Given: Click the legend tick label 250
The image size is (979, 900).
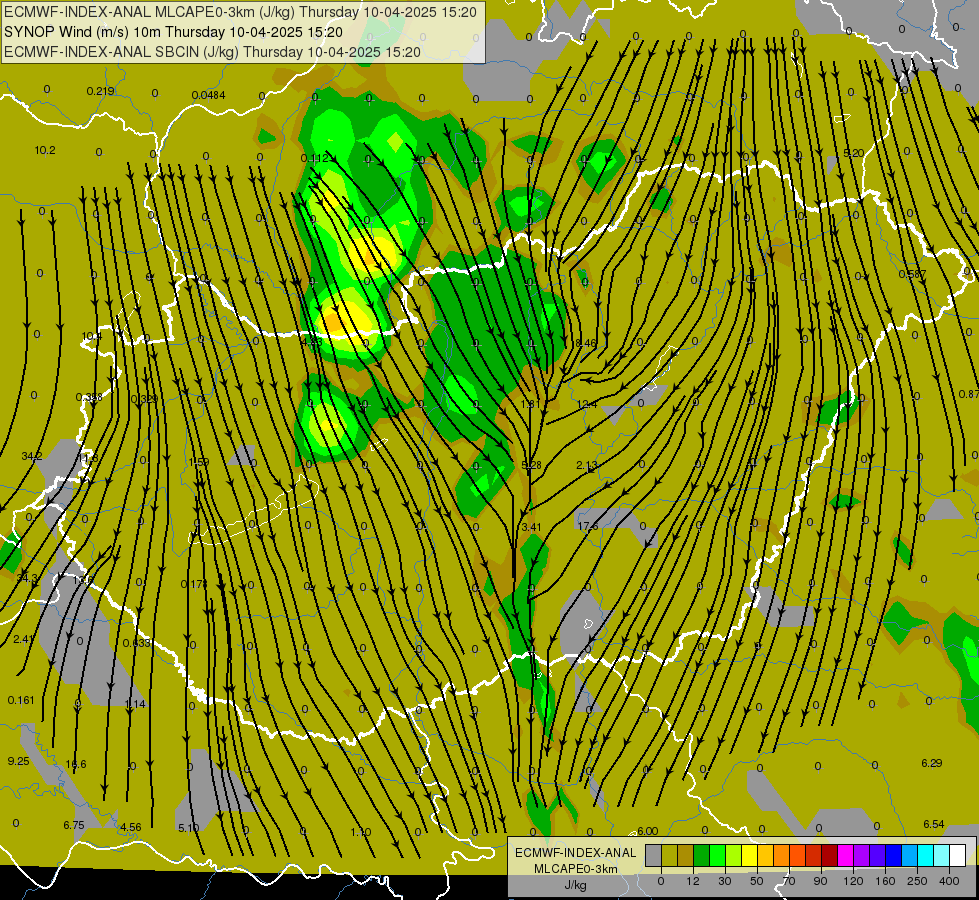Looking at the screenshot, I should click(x=917, y=881).
